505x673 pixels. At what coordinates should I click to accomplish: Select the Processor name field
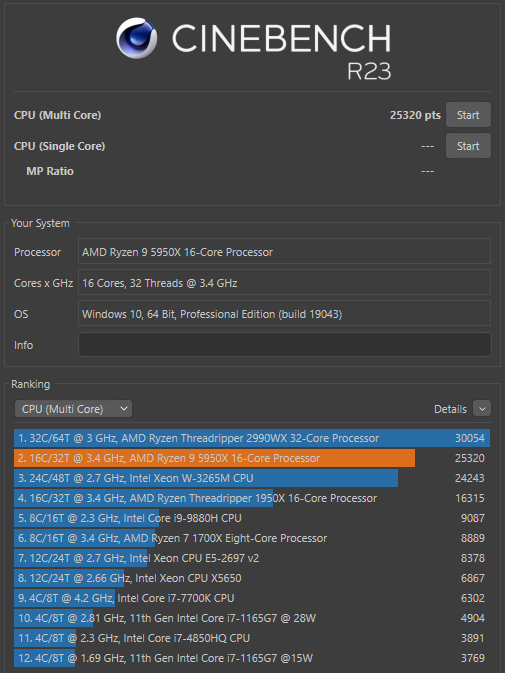284,252
